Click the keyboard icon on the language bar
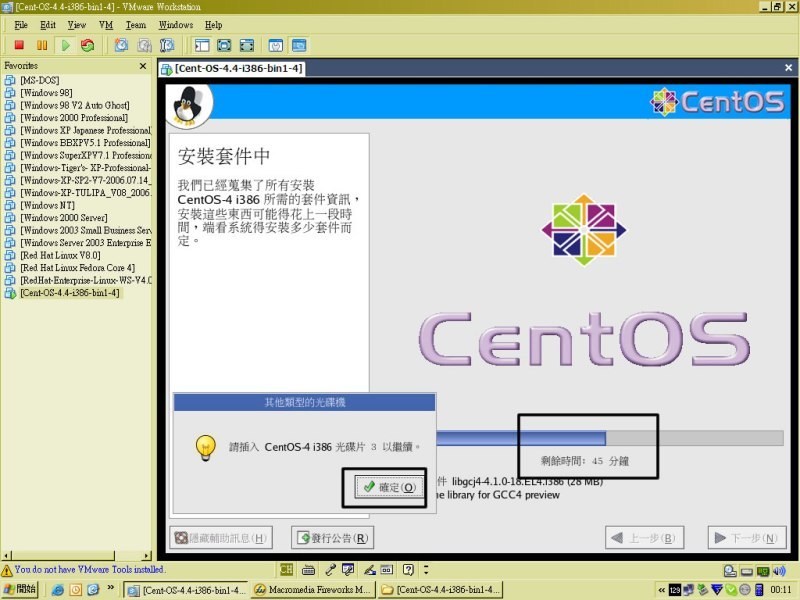The image size is (800, 600). tap(308, 569)
